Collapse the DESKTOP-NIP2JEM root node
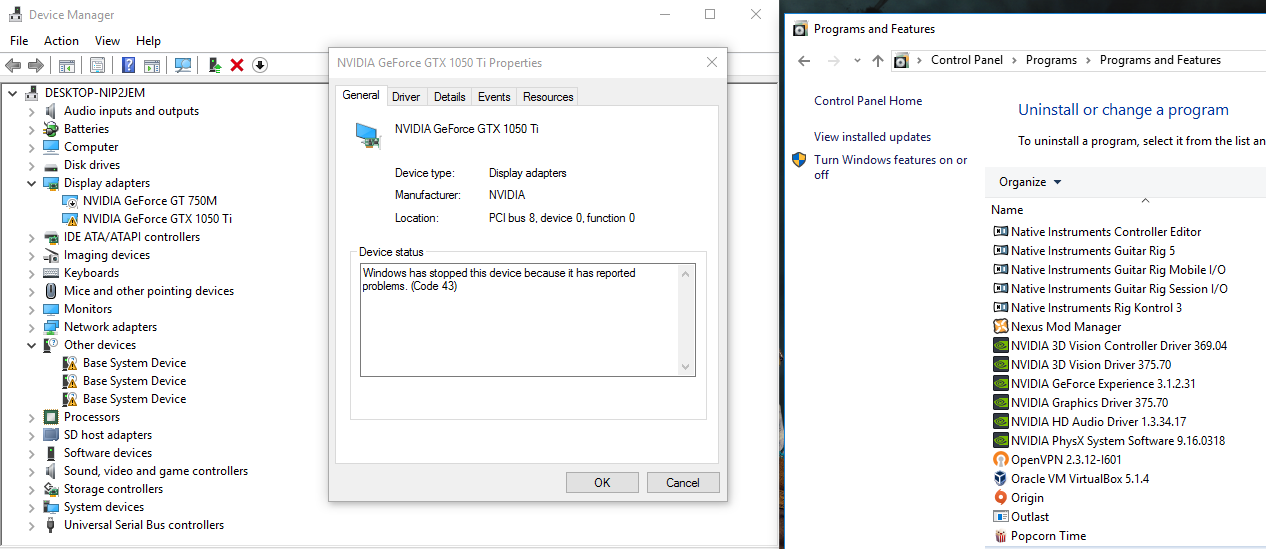The width and height of the screenshot is (1266, 549). point(12,93)
